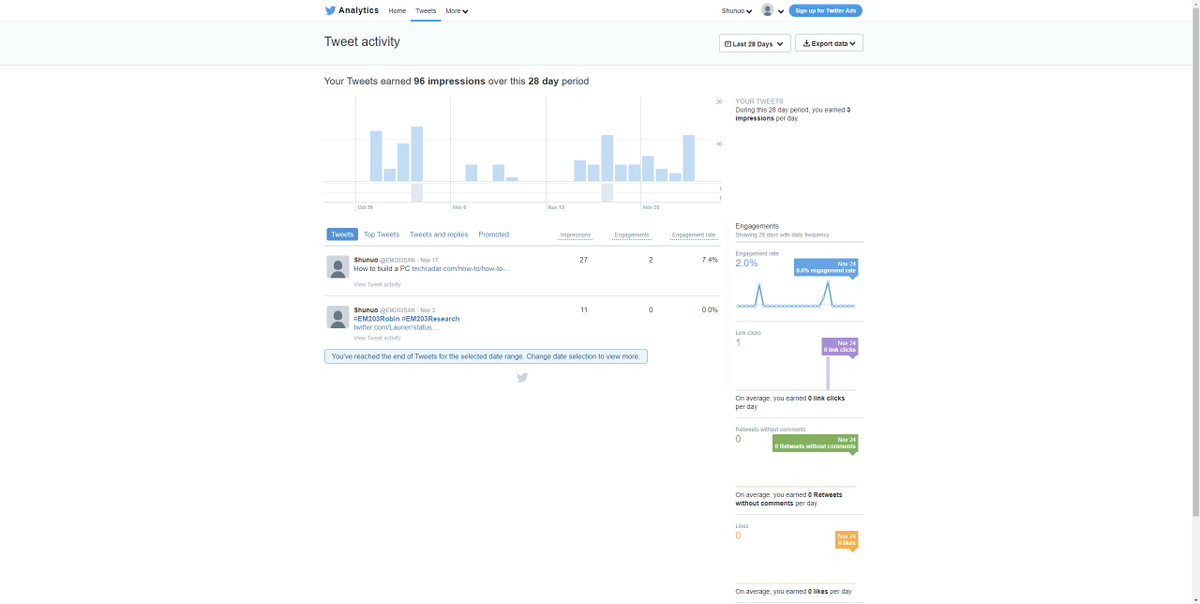
Task: Click the gray Twitter bird footer icon
Action: click(522, 377)
